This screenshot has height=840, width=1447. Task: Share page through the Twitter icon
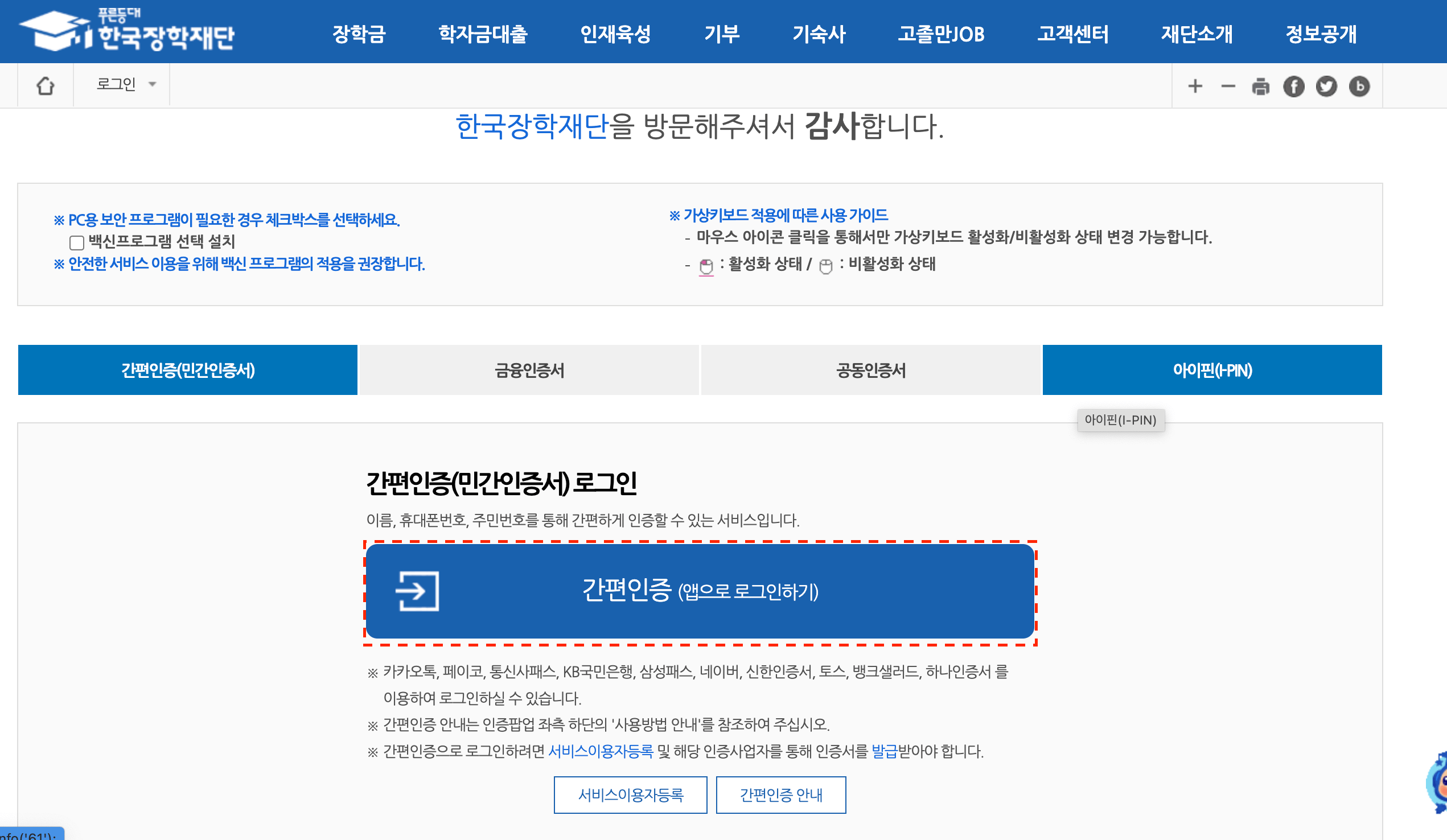click(x=1327, y=86)
